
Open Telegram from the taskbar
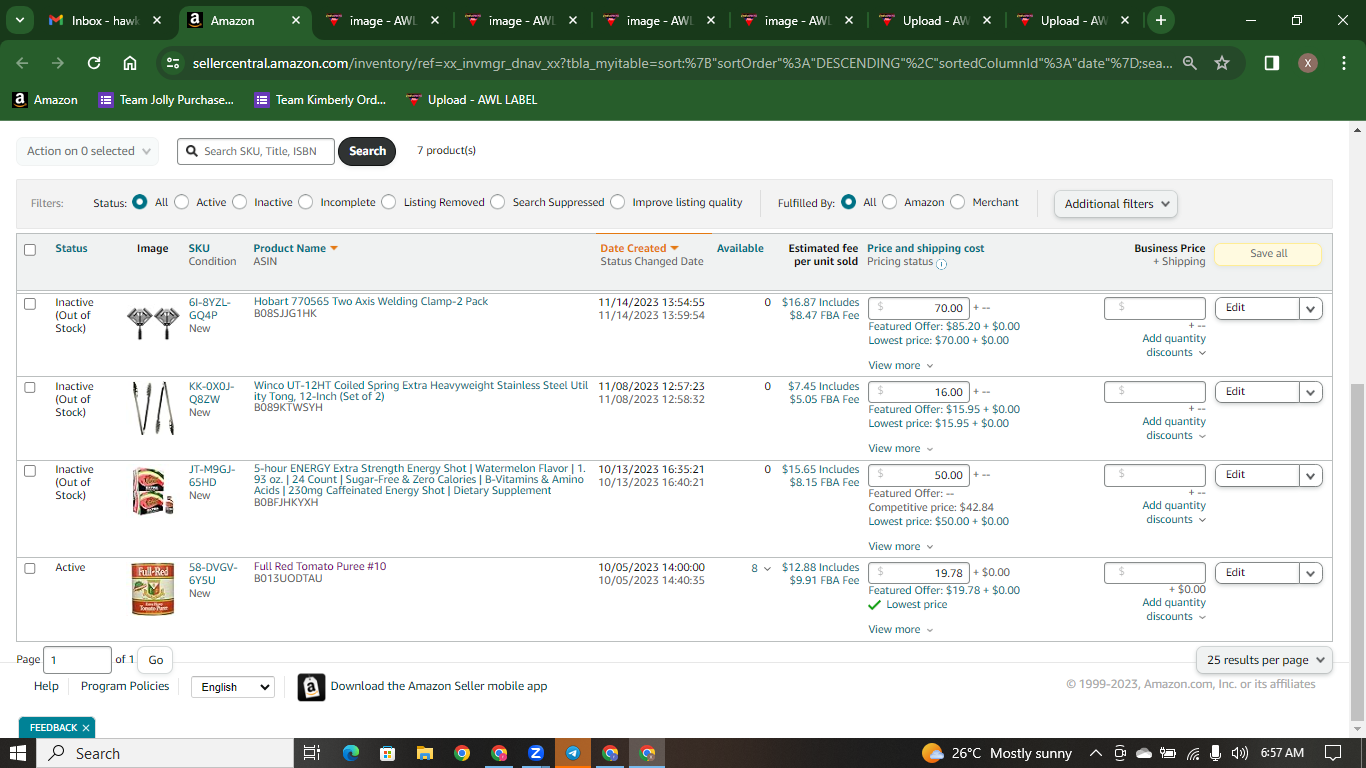click(x=573, y=753)
